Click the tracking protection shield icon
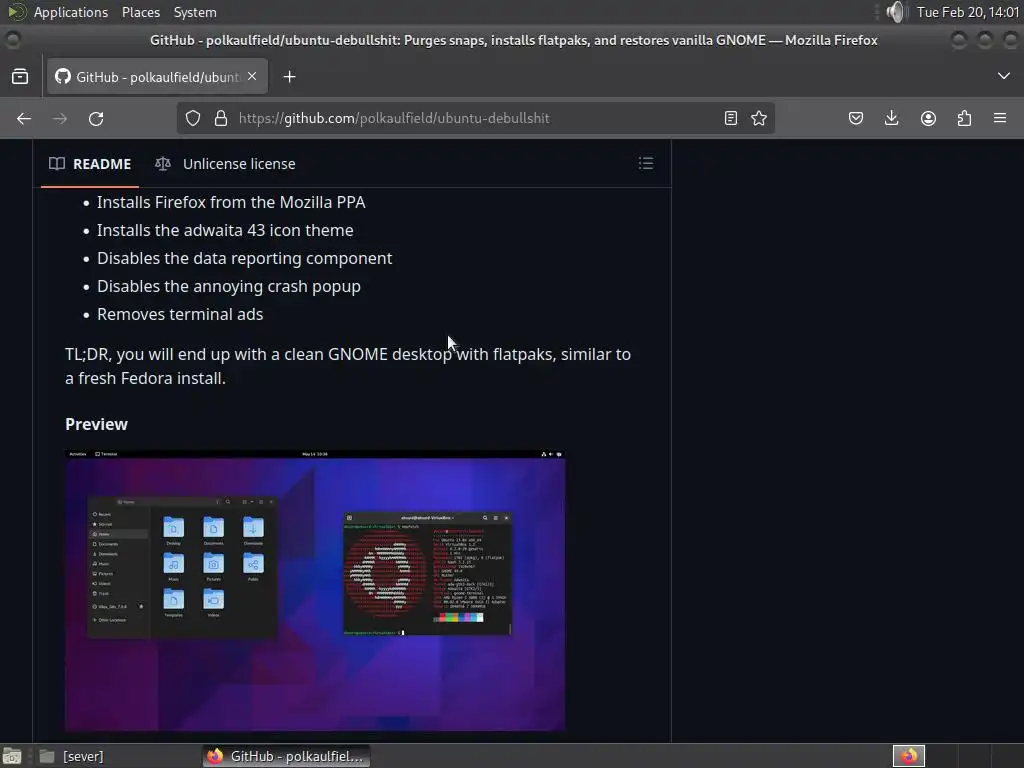The width and height of the screenshot is (1024, 768). coord(193,118)
